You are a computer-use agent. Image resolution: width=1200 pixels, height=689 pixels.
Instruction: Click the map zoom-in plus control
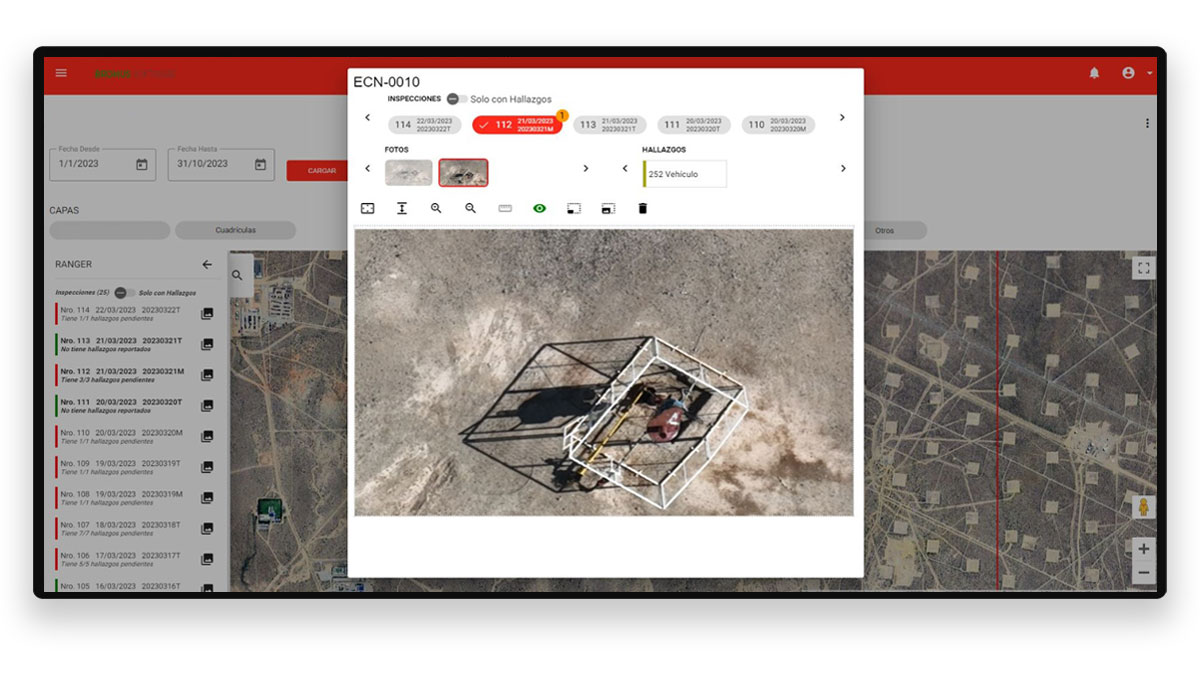coord(1143,549)
